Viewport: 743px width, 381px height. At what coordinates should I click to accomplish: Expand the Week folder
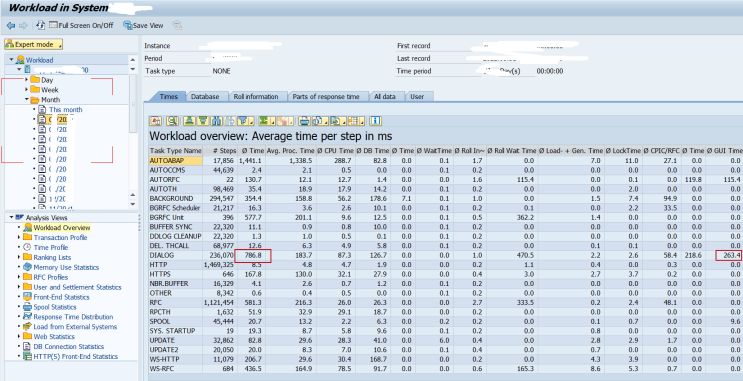27,90
